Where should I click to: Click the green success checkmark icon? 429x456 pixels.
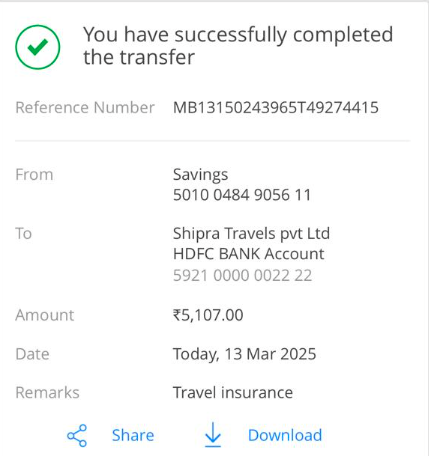(38, 47)
